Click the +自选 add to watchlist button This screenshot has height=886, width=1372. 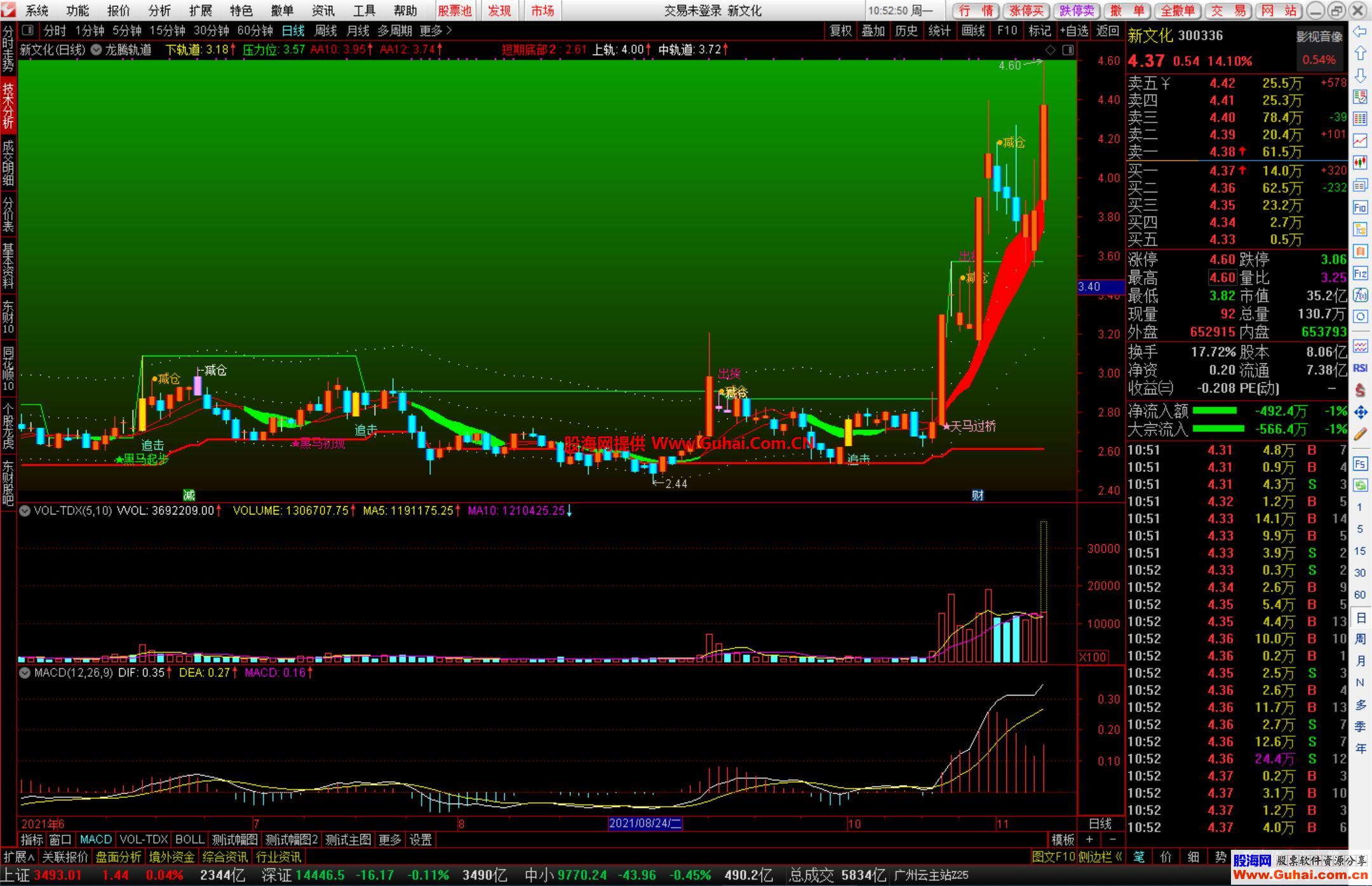(x=1074, y=30)
